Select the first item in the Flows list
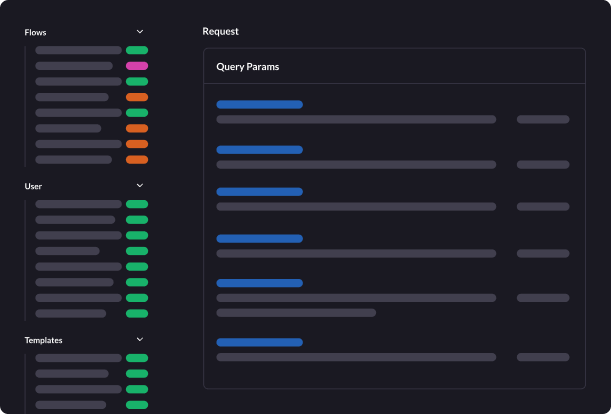 click(78, 50)
